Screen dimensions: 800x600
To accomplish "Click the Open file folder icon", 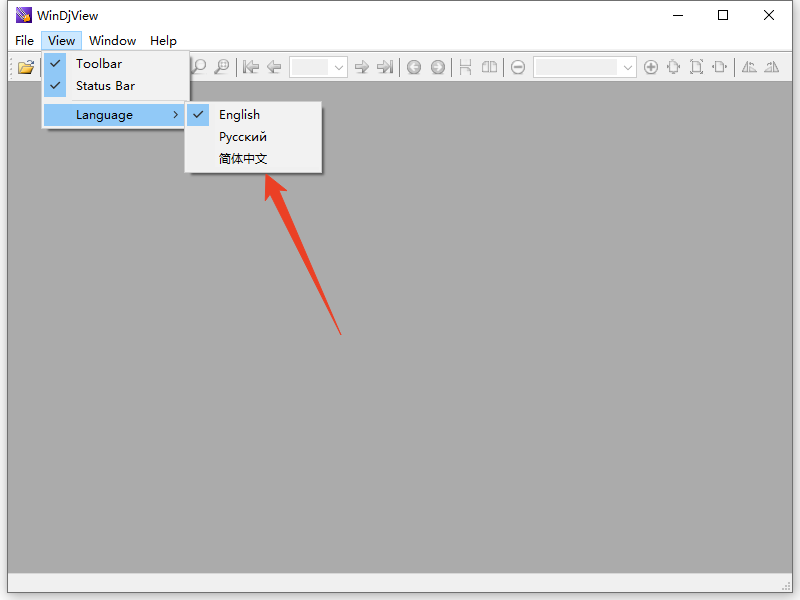I will click(26, 67).
